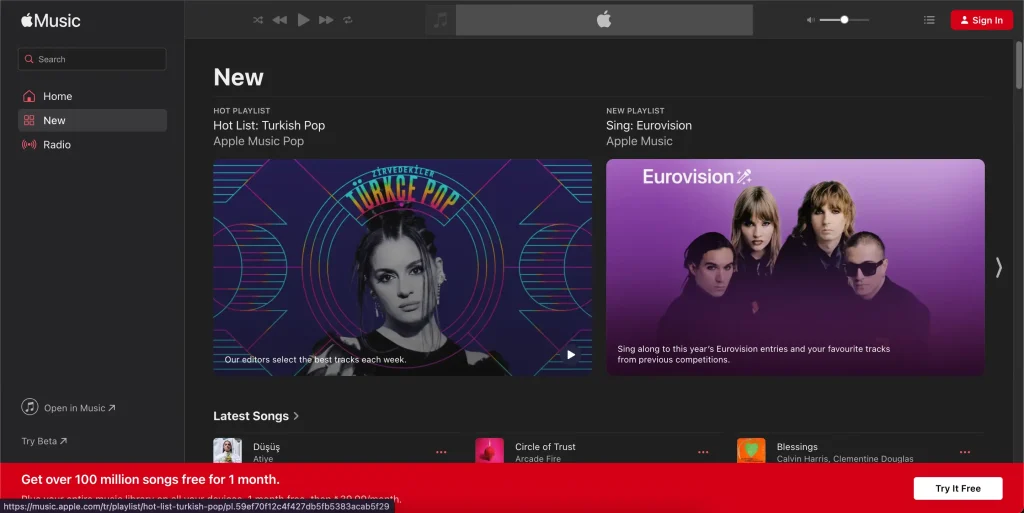
Task: Select the Blessings song title
Action: point(797,446)
